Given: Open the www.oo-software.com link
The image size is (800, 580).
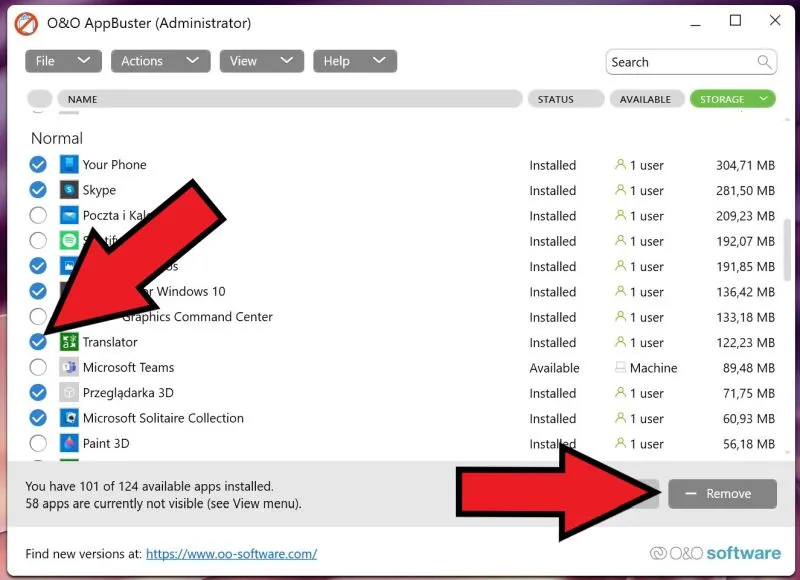Looking at the screenshot, I should click(232, 553).
